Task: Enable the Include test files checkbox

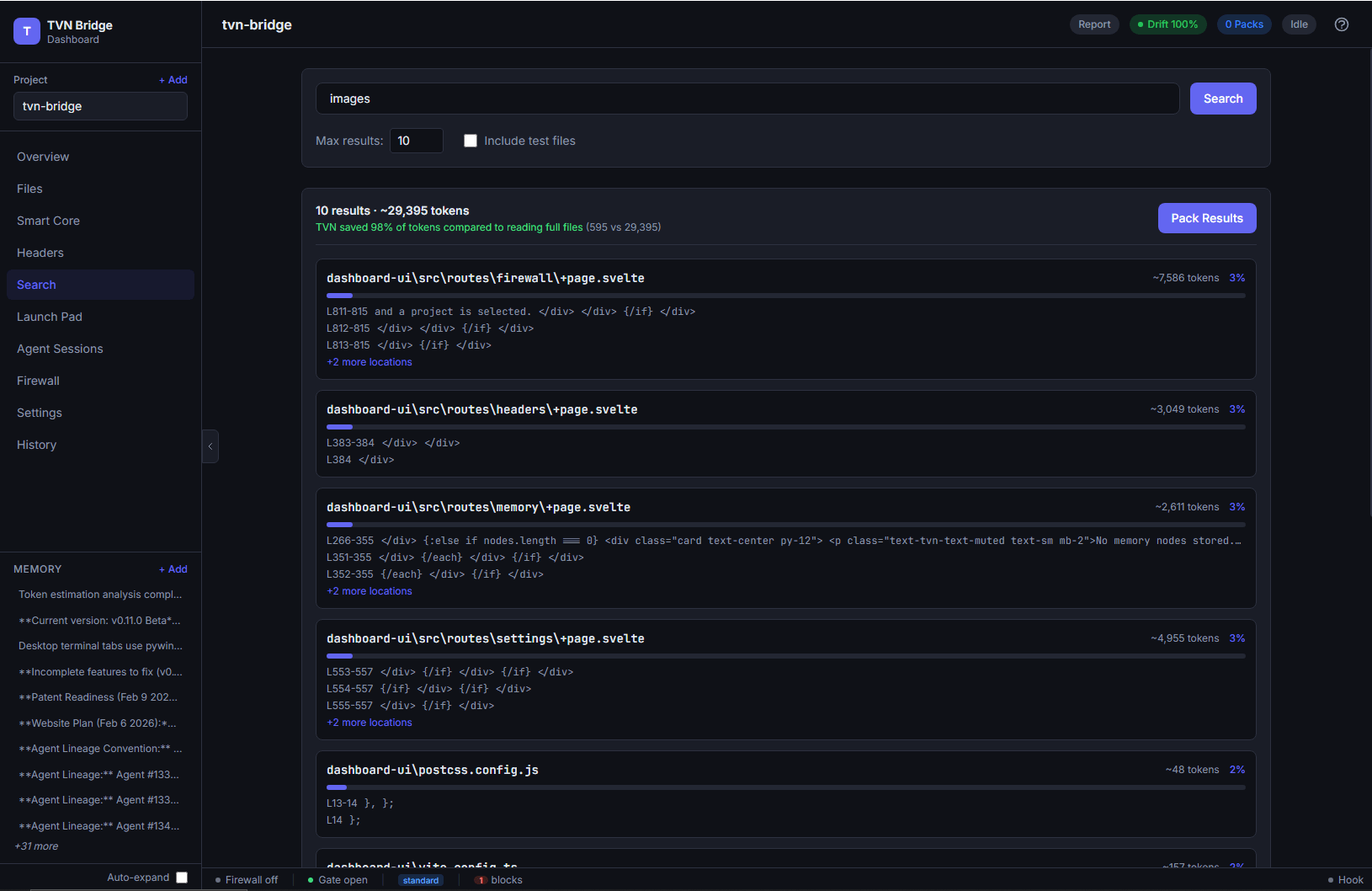Action: pos(471,141)
